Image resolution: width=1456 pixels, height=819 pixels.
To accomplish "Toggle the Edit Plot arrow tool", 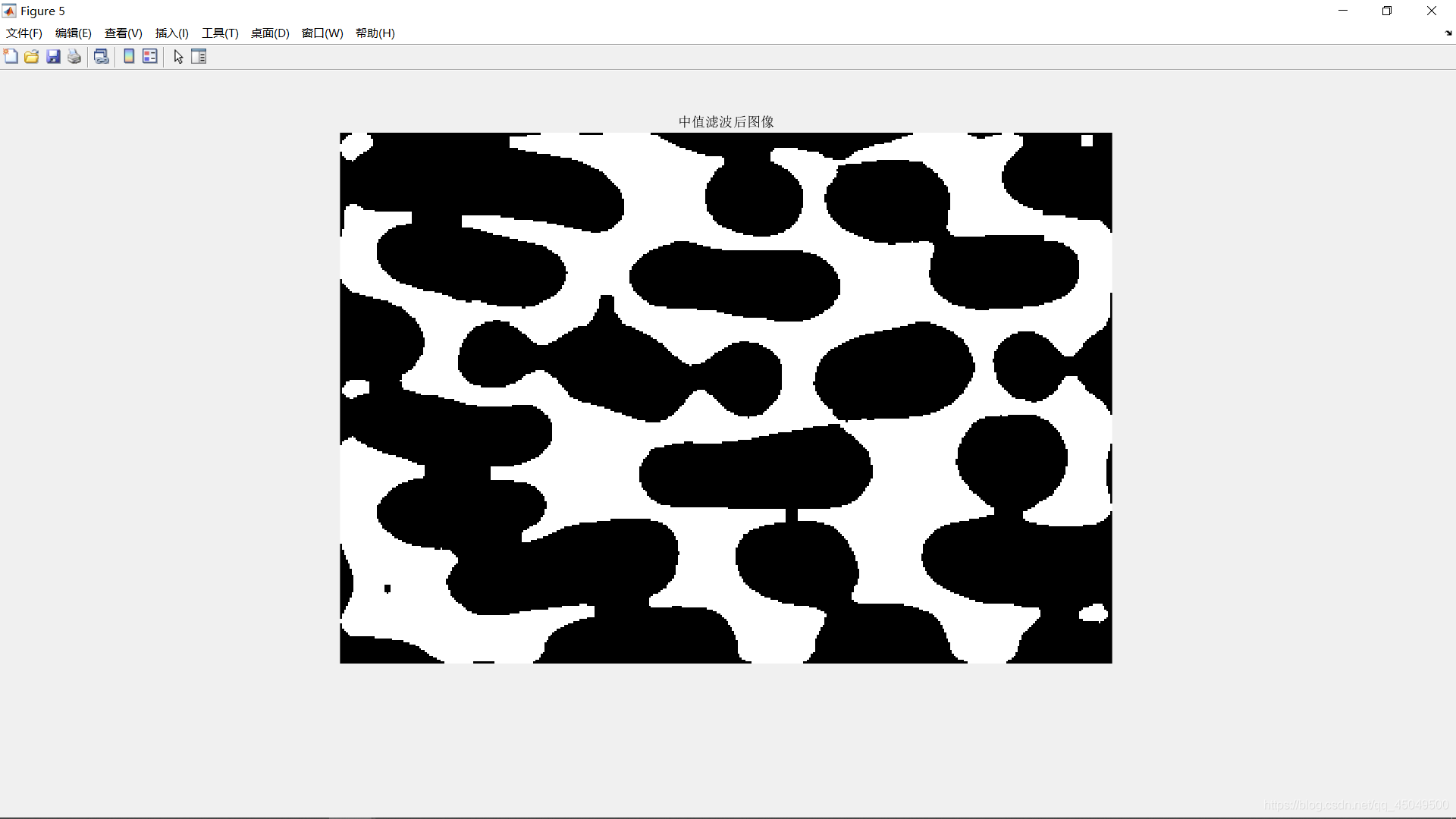I will (178, 57).
